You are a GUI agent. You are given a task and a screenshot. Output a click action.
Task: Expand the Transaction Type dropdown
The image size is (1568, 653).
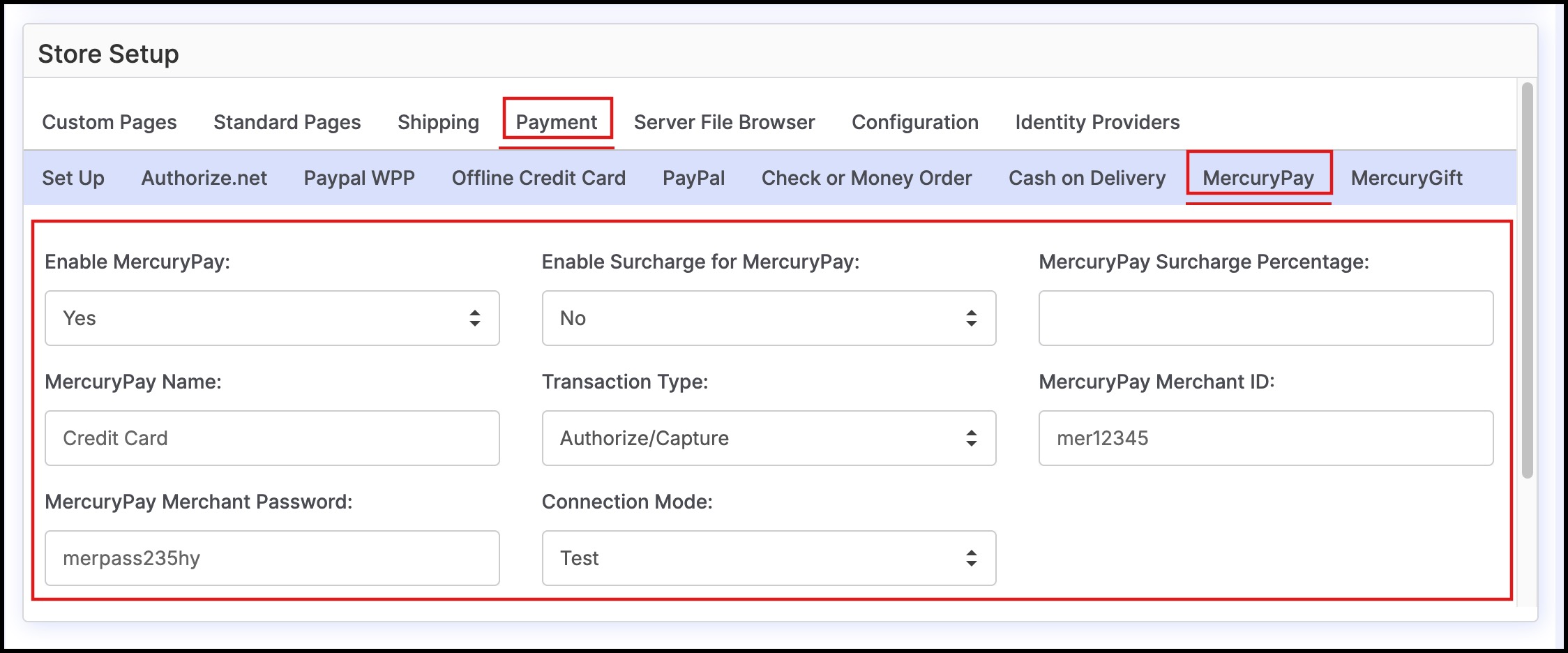pos(769,438)
